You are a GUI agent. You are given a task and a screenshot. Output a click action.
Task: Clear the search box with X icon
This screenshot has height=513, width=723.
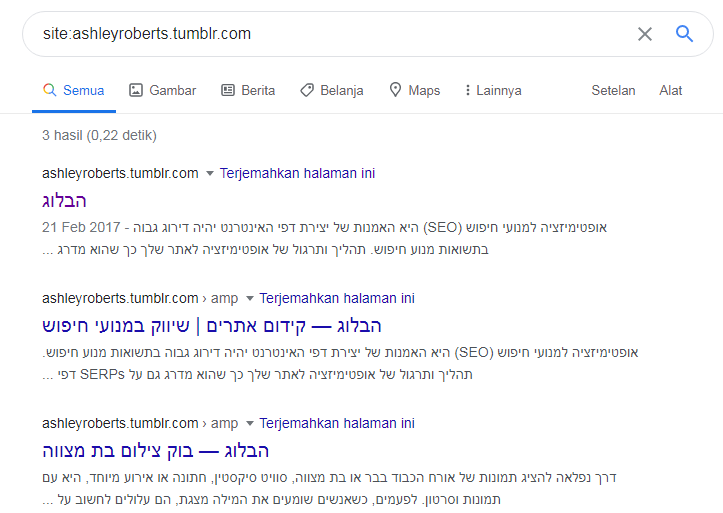645,34
